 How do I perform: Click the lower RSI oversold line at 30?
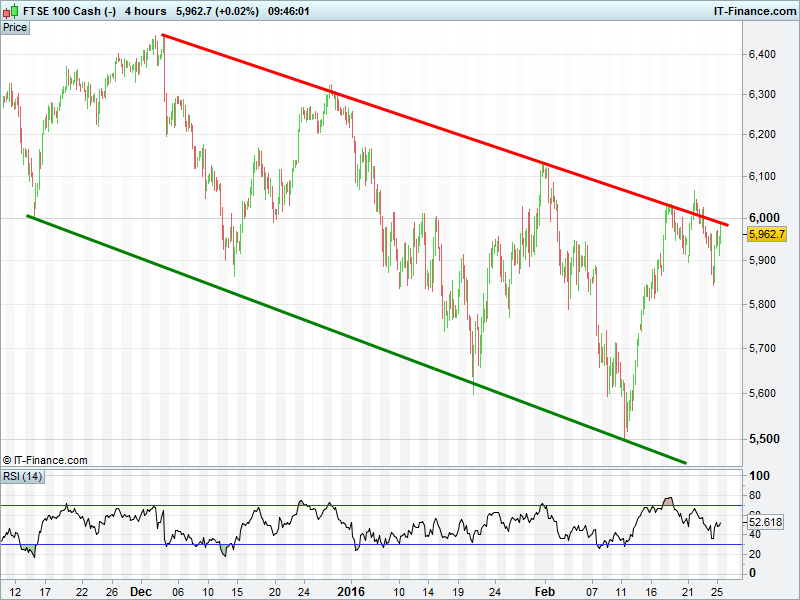click(x=371, y=544)
